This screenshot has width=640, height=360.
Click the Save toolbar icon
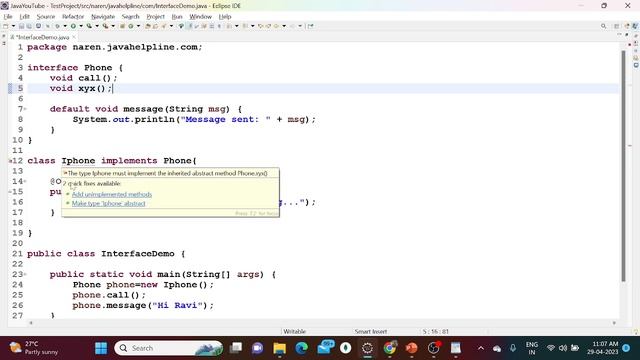tap(21, 26)
